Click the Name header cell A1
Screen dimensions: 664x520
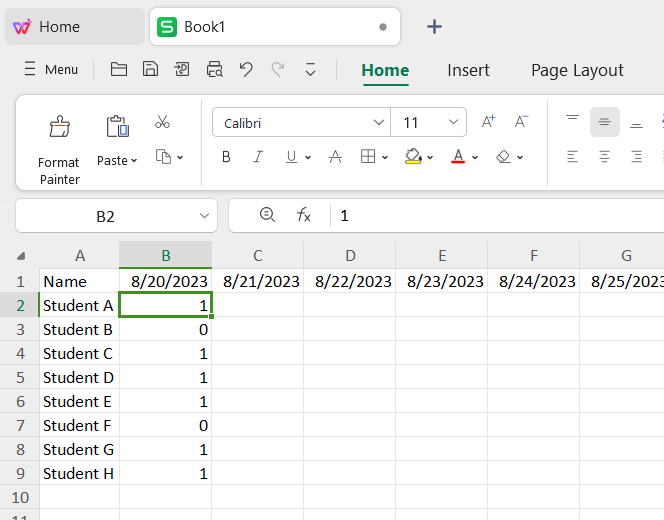coord(80,281)
